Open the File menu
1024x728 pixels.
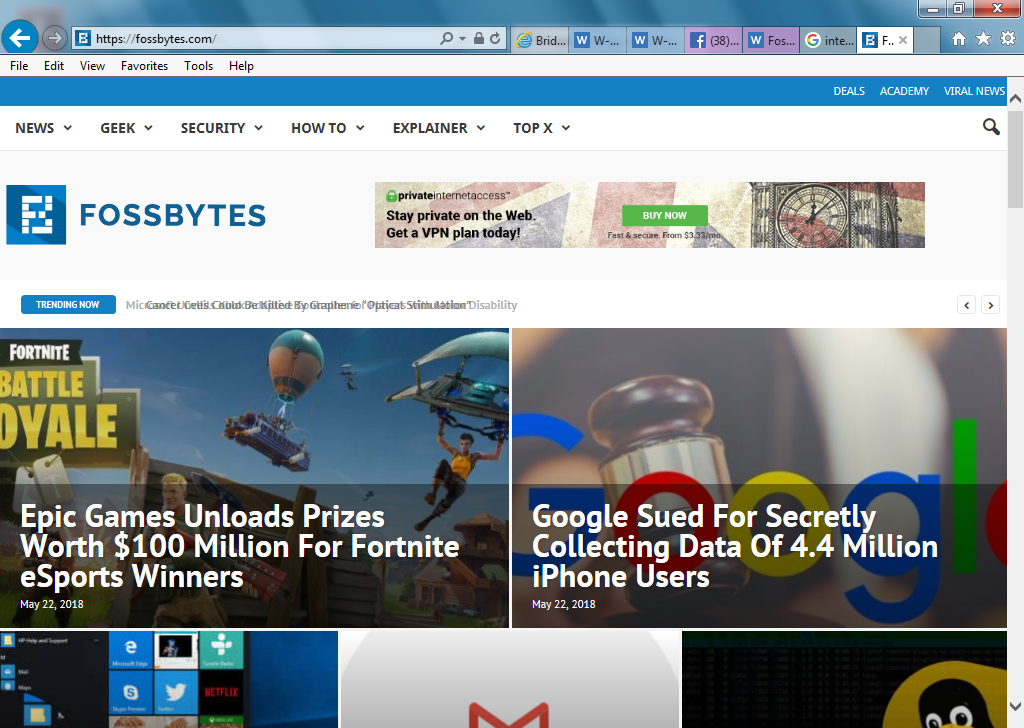(19, 66)
